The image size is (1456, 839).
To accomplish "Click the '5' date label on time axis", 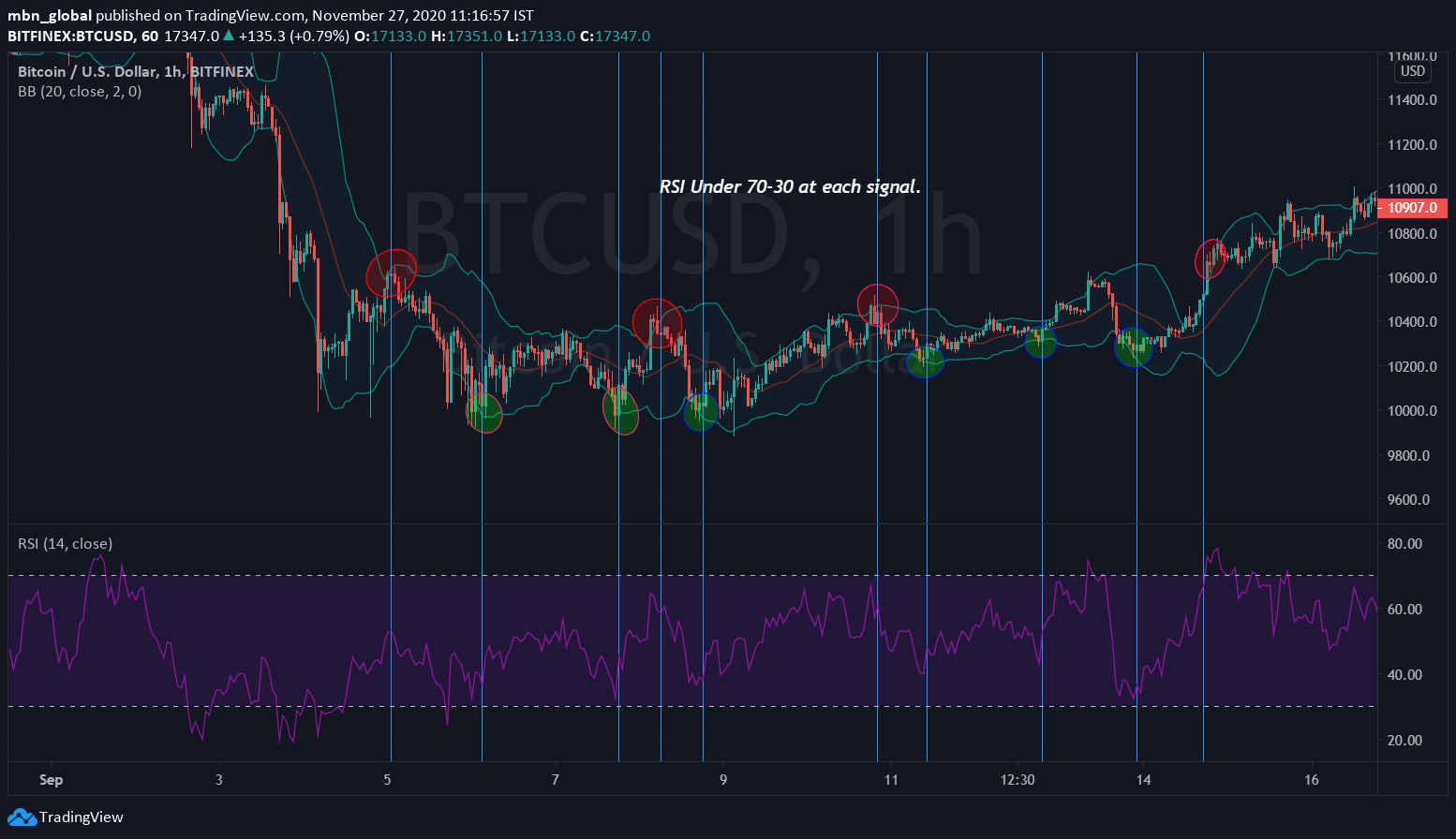I will 387,780.
